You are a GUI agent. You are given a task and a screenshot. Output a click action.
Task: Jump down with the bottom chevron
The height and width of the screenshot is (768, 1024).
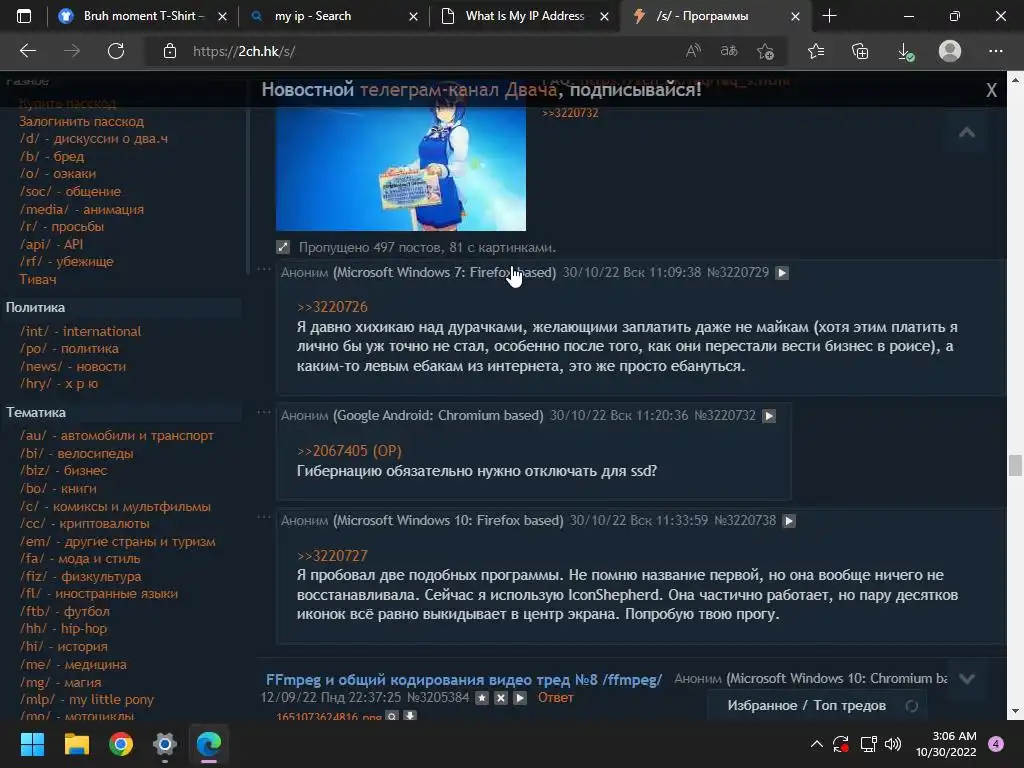point(967,679)
